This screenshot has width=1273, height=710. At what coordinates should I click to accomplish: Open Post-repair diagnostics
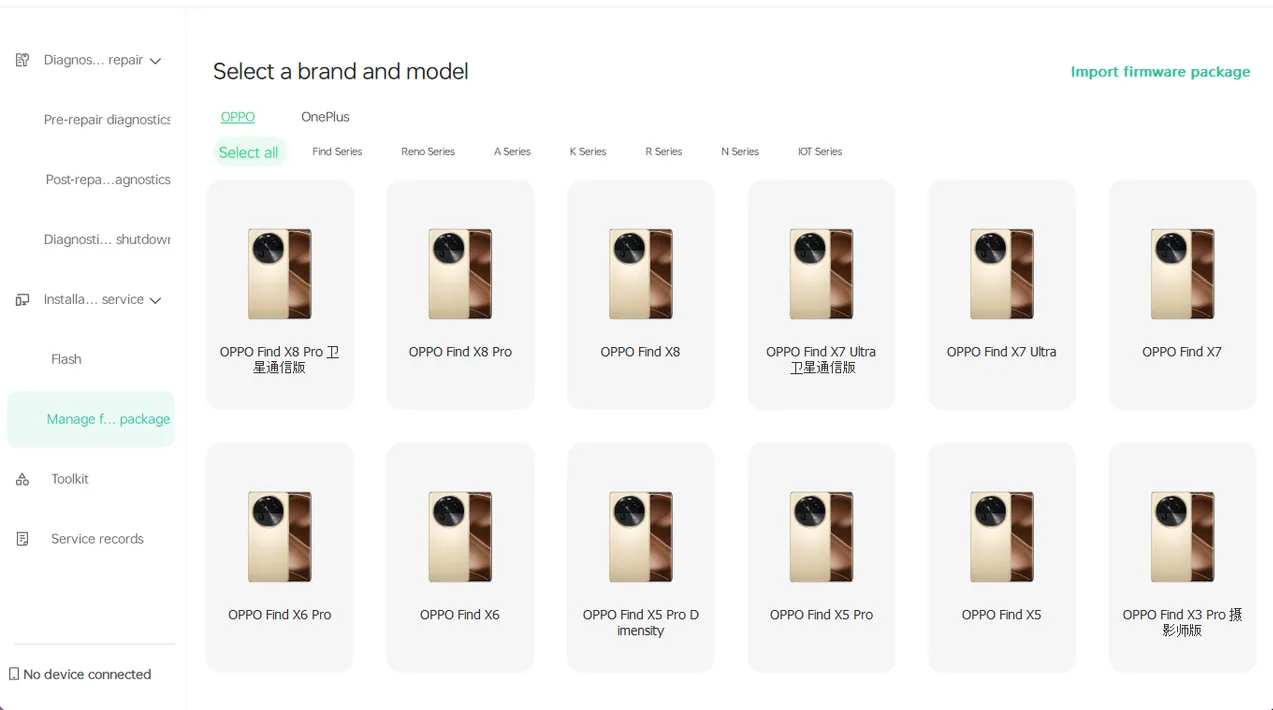coord(108,180)
